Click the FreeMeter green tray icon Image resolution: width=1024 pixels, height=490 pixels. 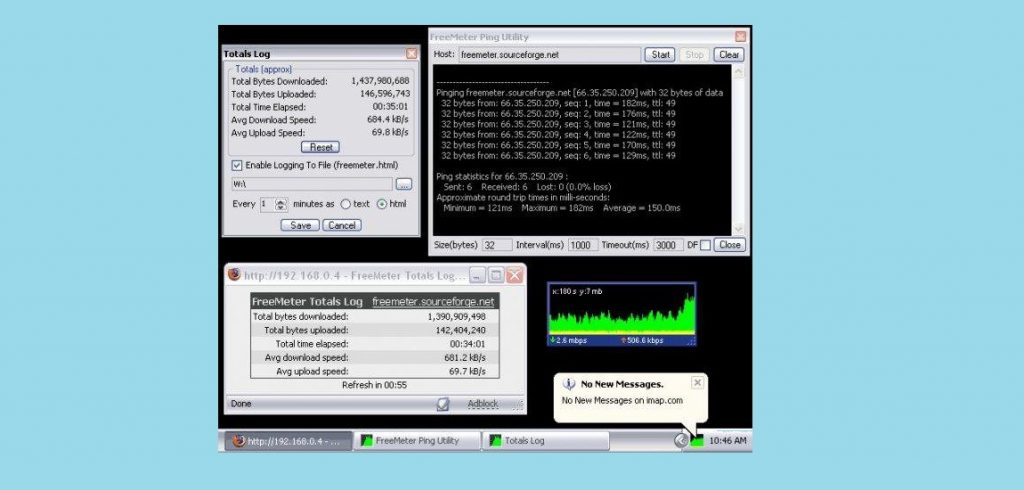698,441
